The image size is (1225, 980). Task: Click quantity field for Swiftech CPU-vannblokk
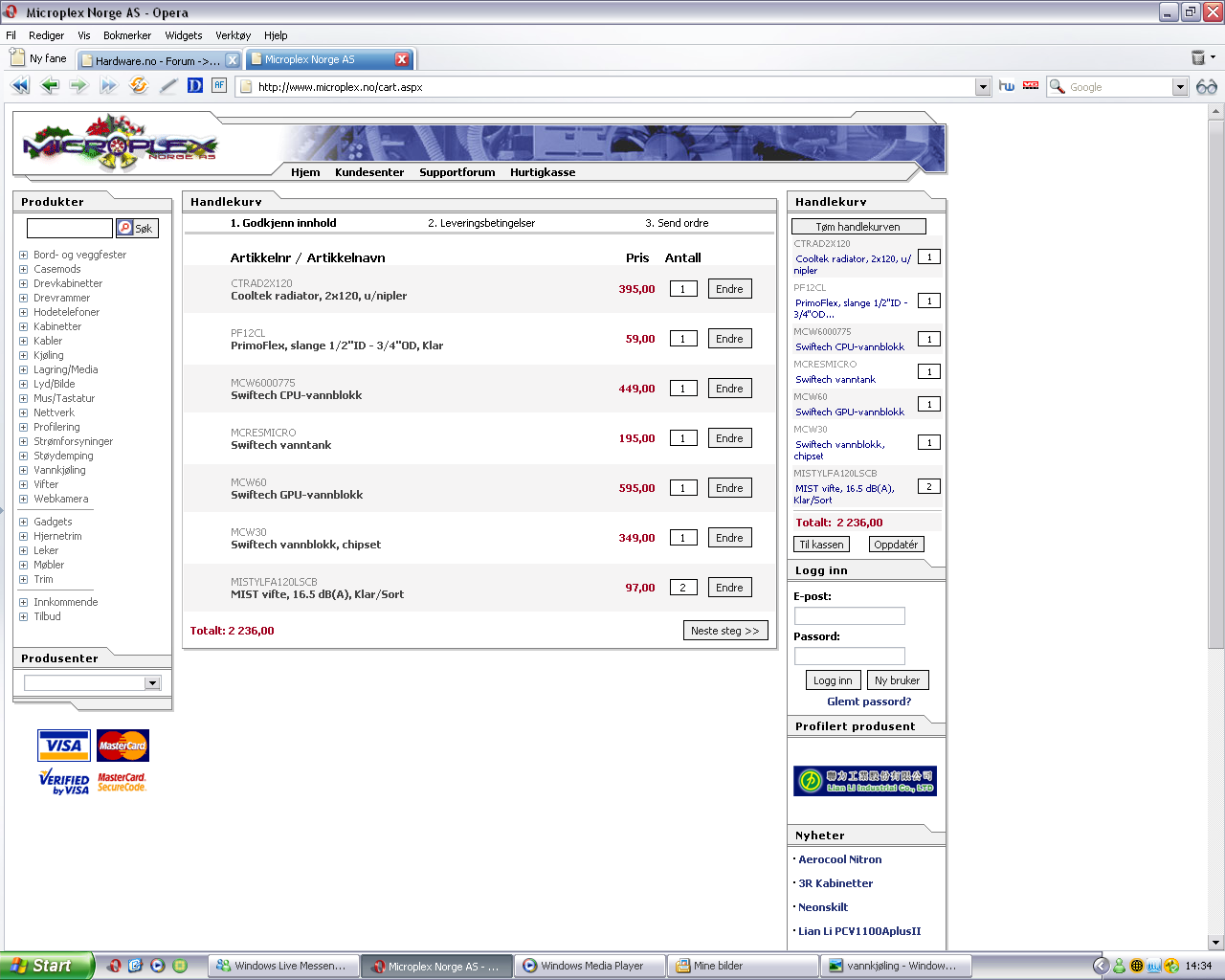tap(683, 389)
